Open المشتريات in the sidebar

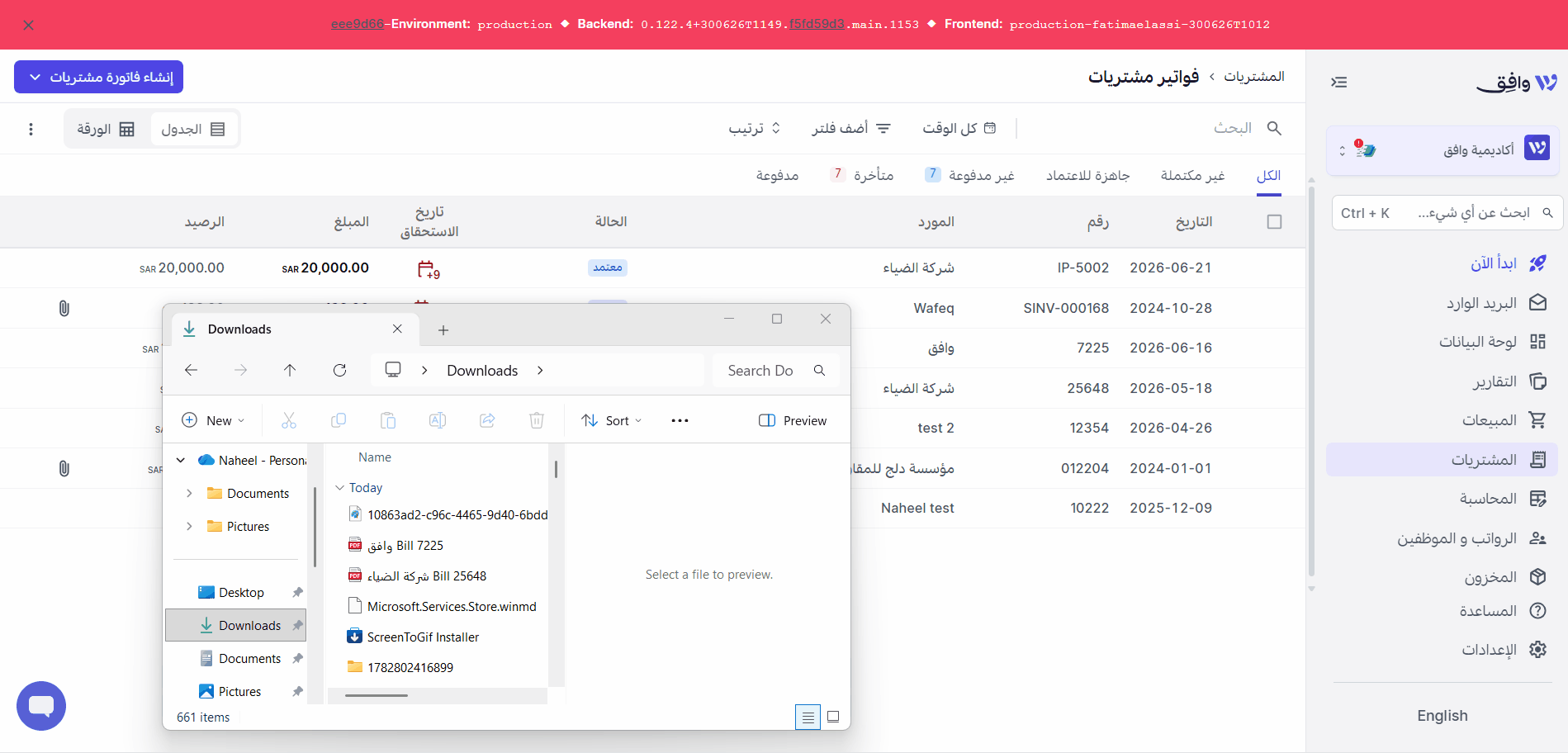[x=1442, y=460]
